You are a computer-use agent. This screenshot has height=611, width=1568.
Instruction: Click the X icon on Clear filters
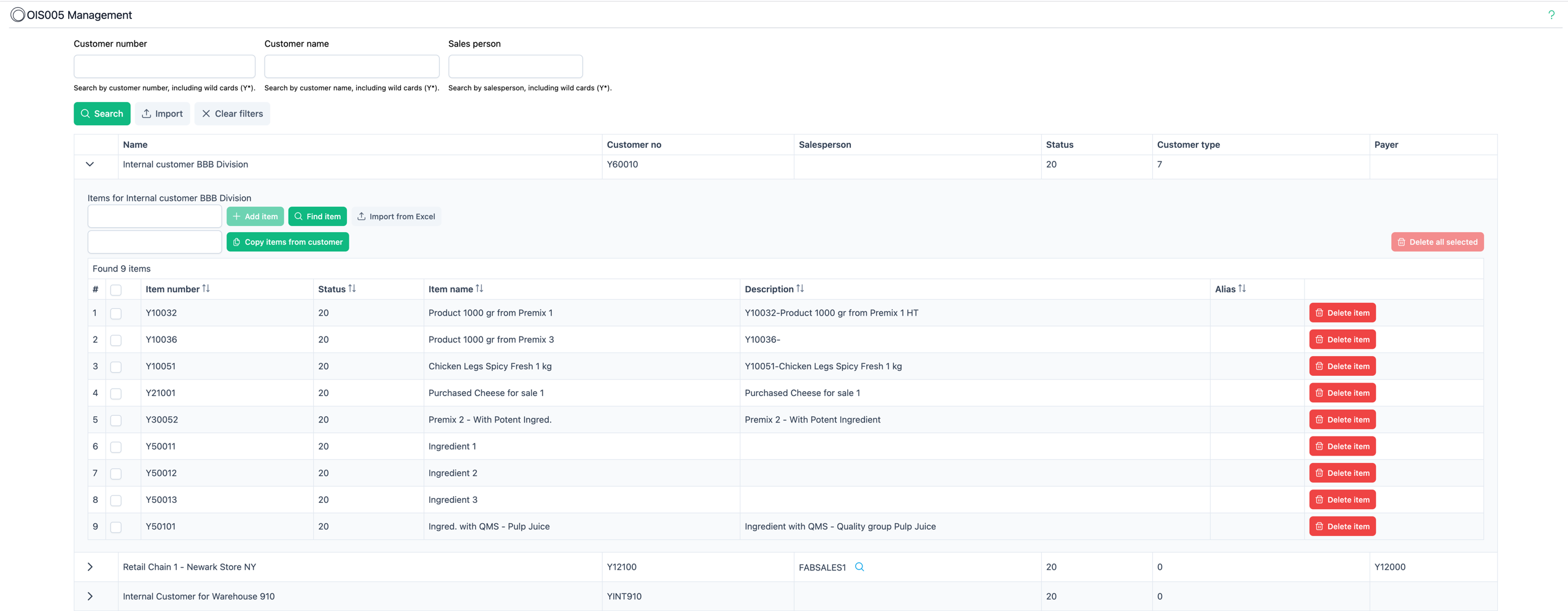(206, 114)
